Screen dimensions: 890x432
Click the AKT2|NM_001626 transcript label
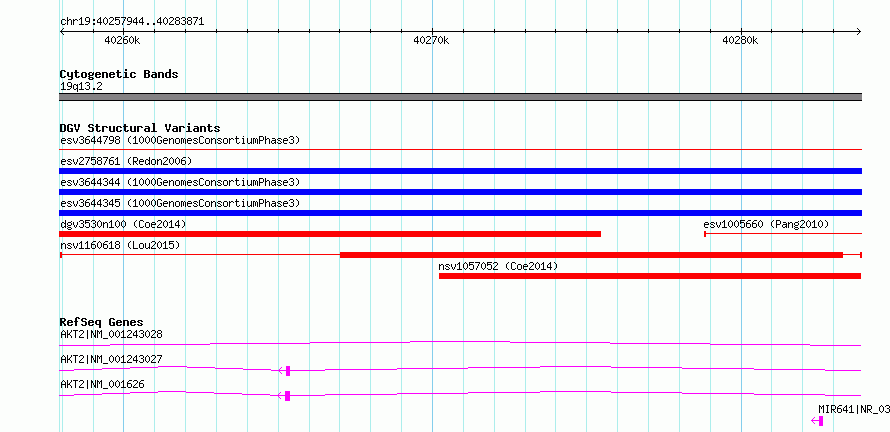[x=102, y=384]
